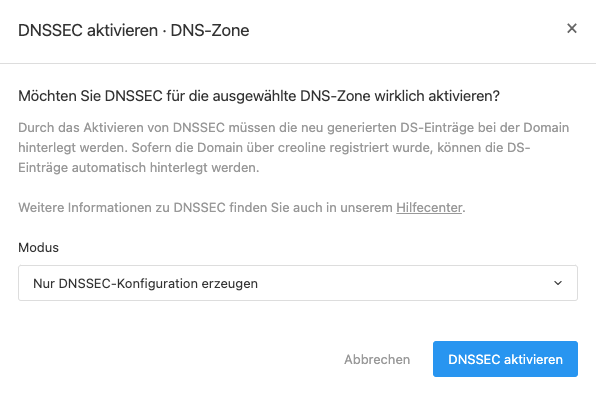Confirm with the DNSSEC aktivieren button
This screenshot has height=393, width=596.
[505, 359]
